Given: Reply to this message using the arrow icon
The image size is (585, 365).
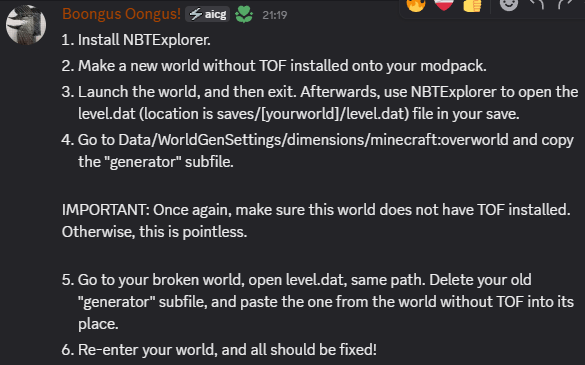Looking at the screenshot, I should [x=537, y=4].
